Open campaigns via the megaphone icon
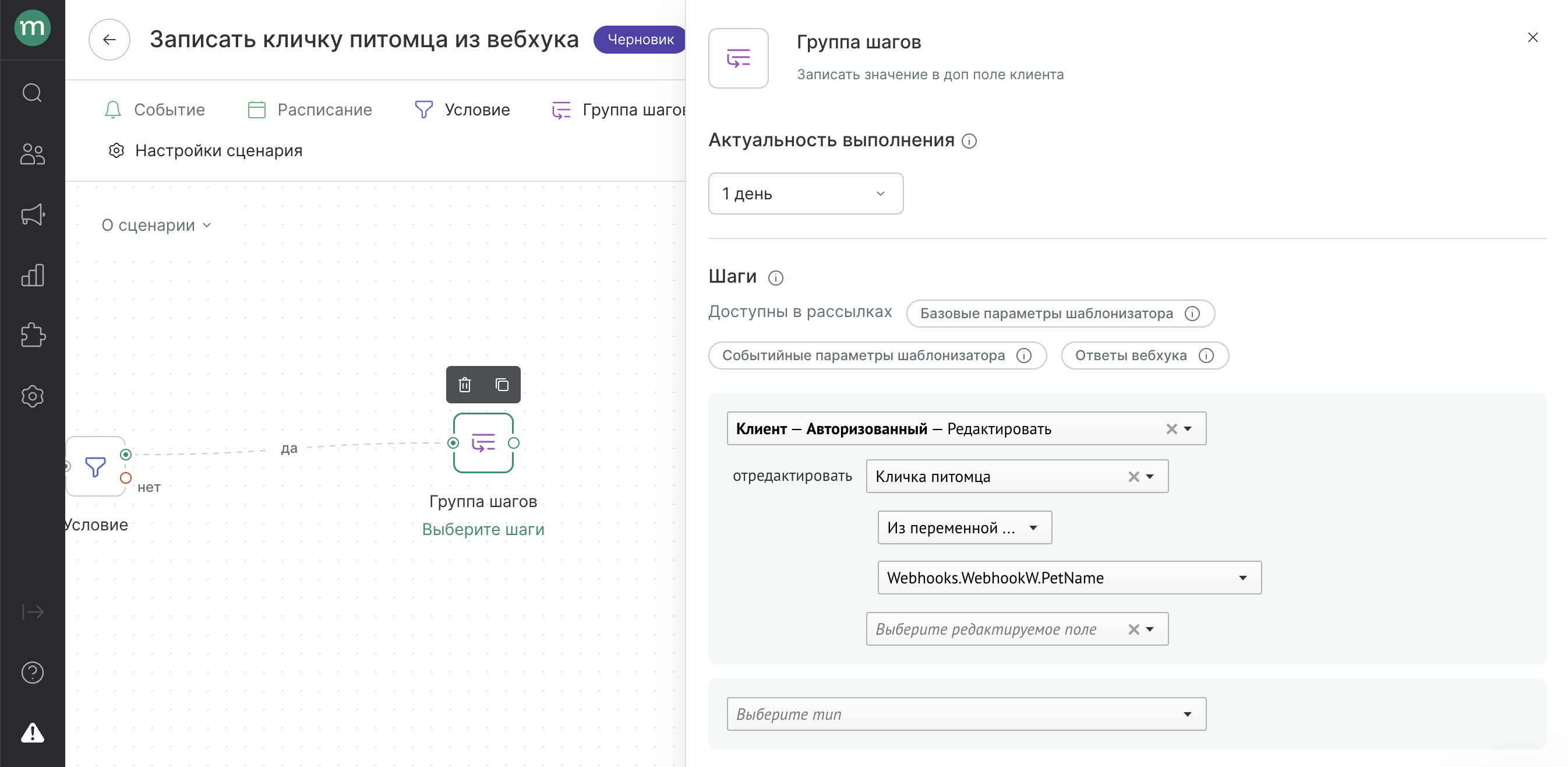Image resolution: width=1568 pixels, height=767 pixels. tap(32, 214)
